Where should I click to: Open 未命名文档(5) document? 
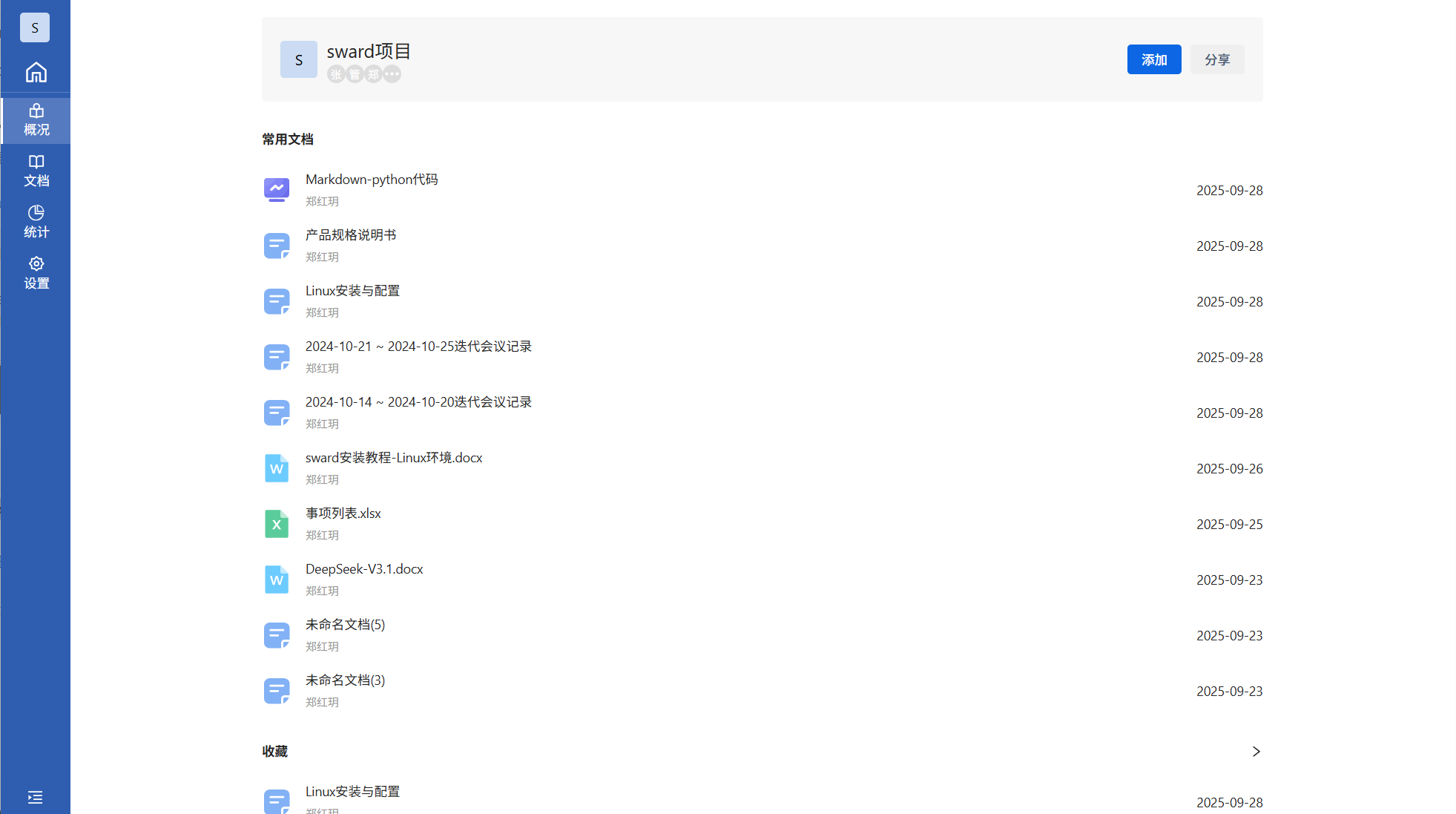[345, 625]
